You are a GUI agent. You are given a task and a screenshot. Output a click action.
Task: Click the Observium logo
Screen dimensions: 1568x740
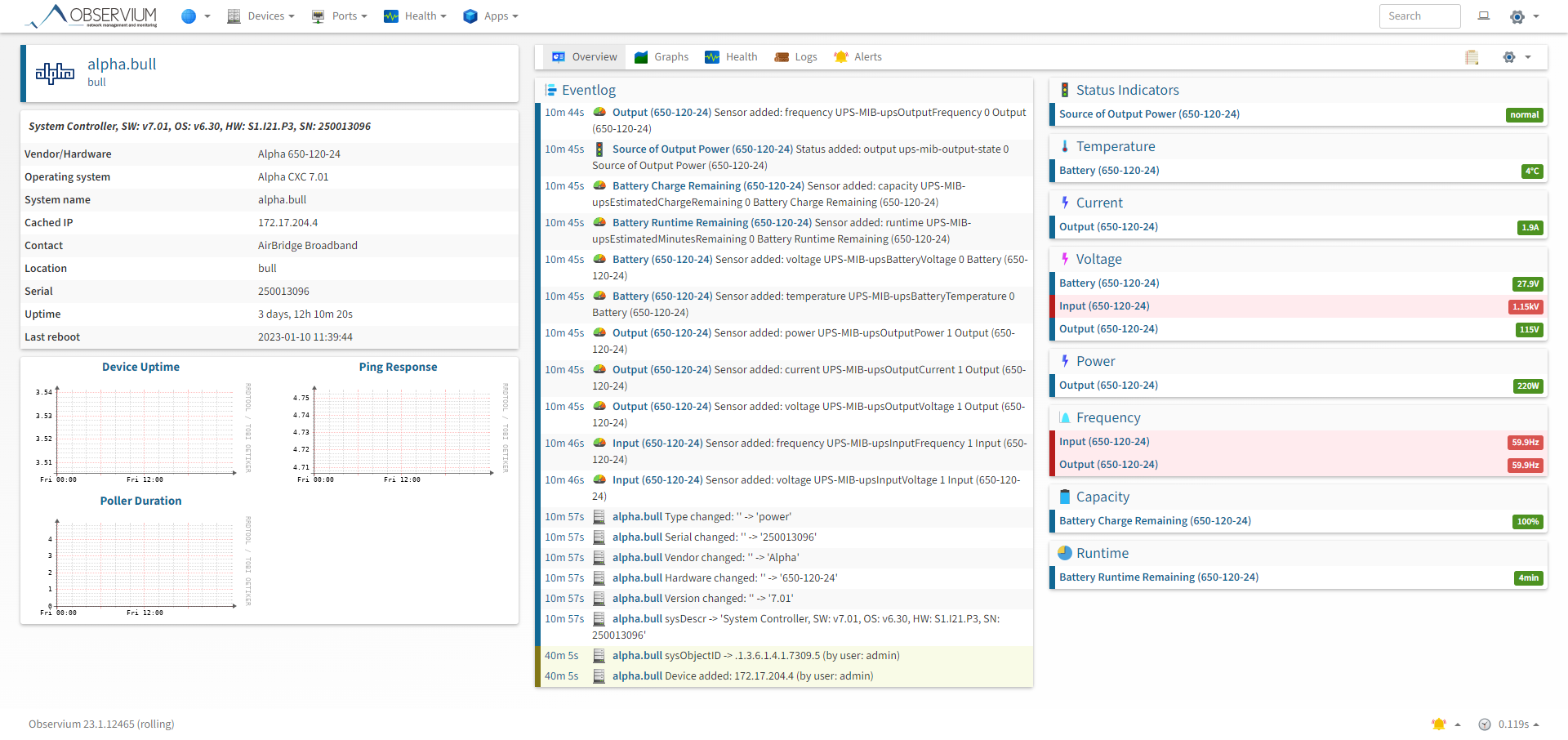[91, 16]
